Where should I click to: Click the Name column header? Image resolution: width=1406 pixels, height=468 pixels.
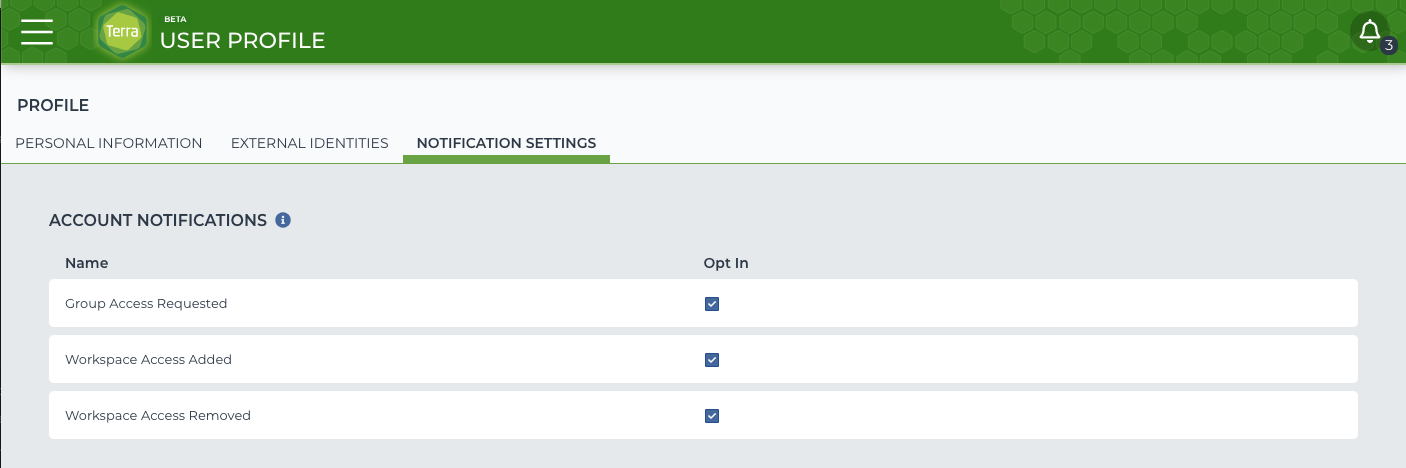pos(87,263)
